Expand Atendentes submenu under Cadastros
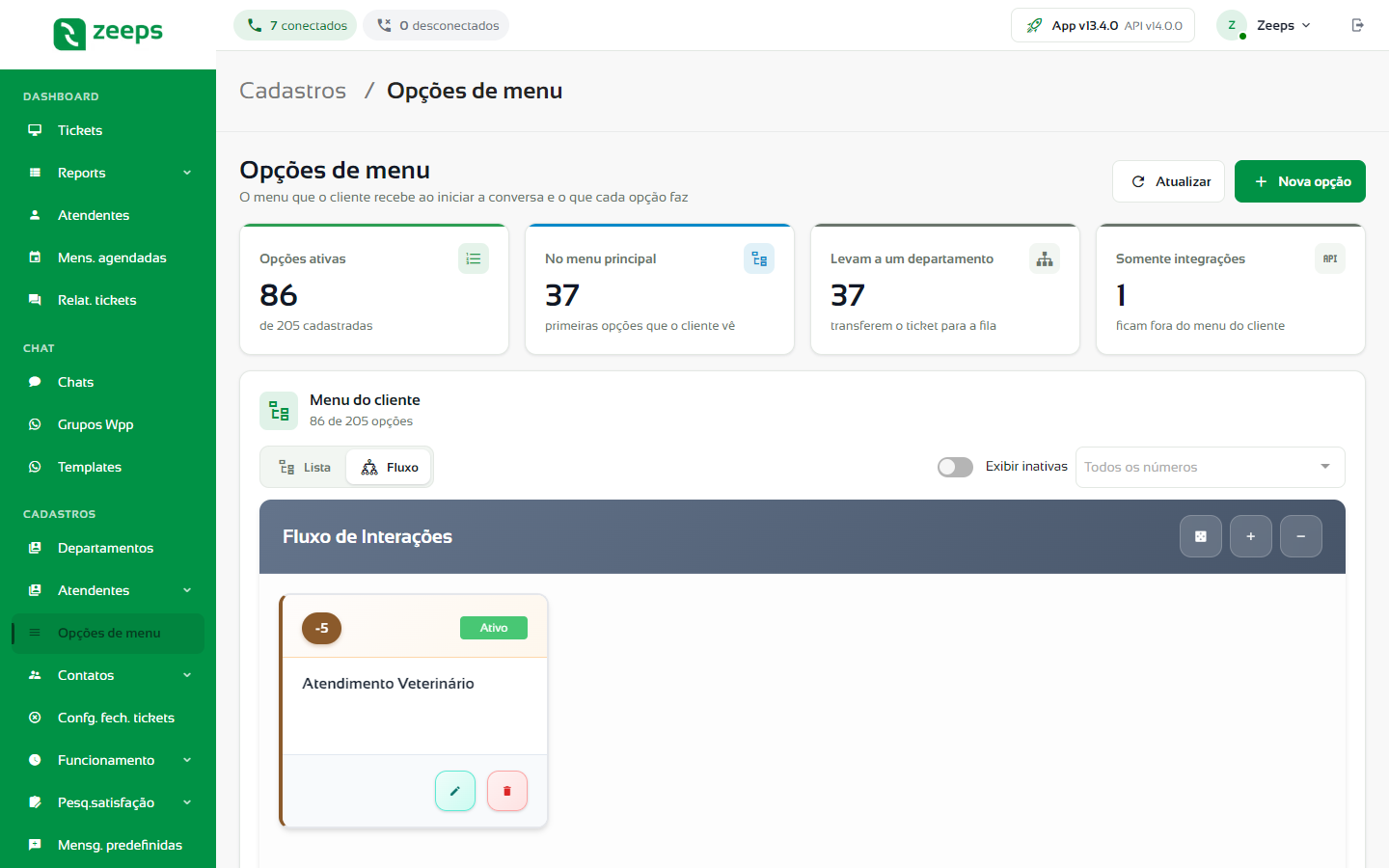Image resolution: width=1389 pixels, height=868 pixels. [x=187, y=590]
